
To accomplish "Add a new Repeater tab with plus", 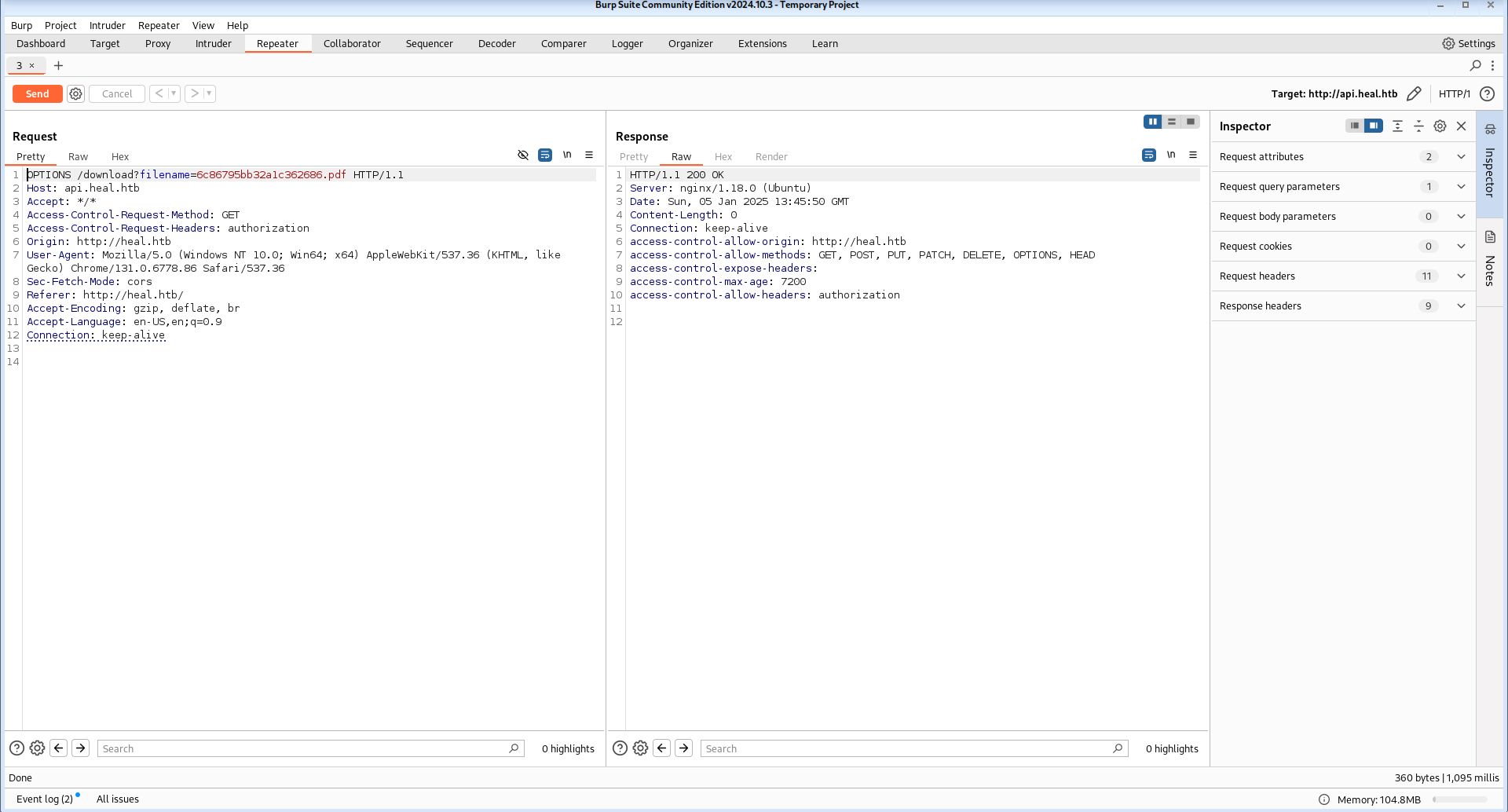I will point(58,66).
